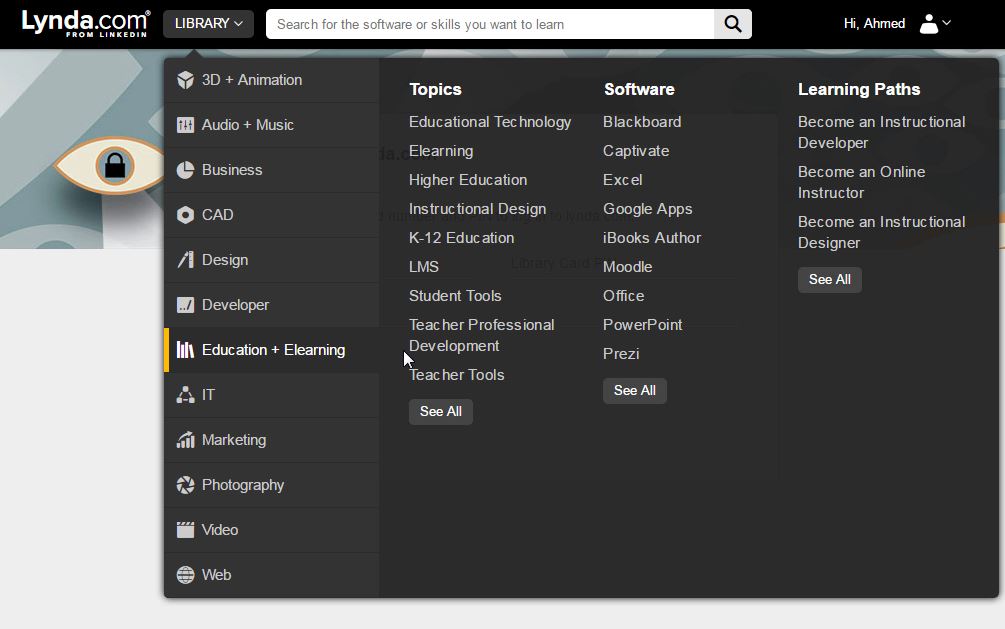Viewport: 1005px width, 629px height.
Task: Click the Education + Elearning books icon
Action: [x=185, y=349]
